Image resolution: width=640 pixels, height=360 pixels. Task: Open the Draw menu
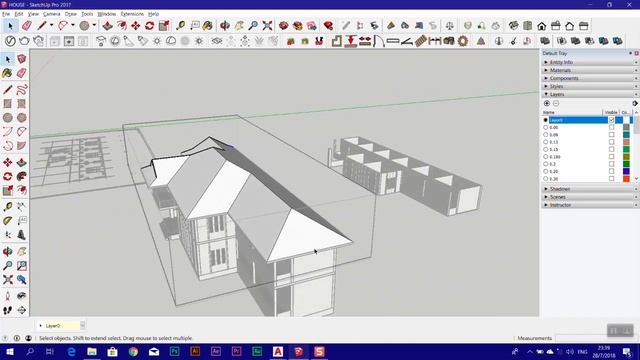pyautogui.click(x=71, y=14)
